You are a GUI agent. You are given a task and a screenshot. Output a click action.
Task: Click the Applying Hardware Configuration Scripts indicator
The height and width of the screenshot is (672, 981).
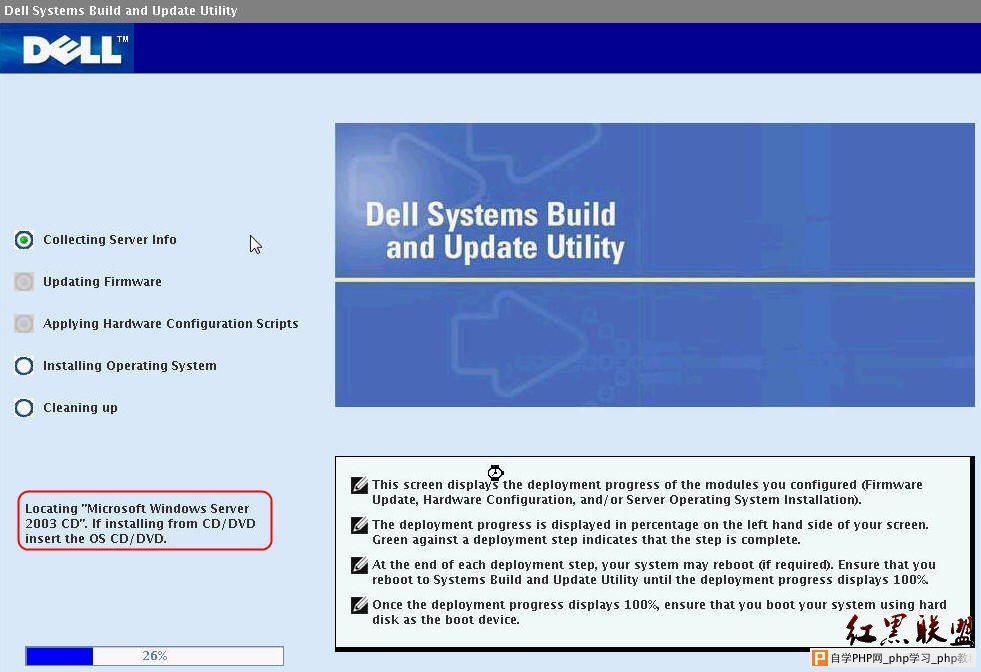(24, 323)
